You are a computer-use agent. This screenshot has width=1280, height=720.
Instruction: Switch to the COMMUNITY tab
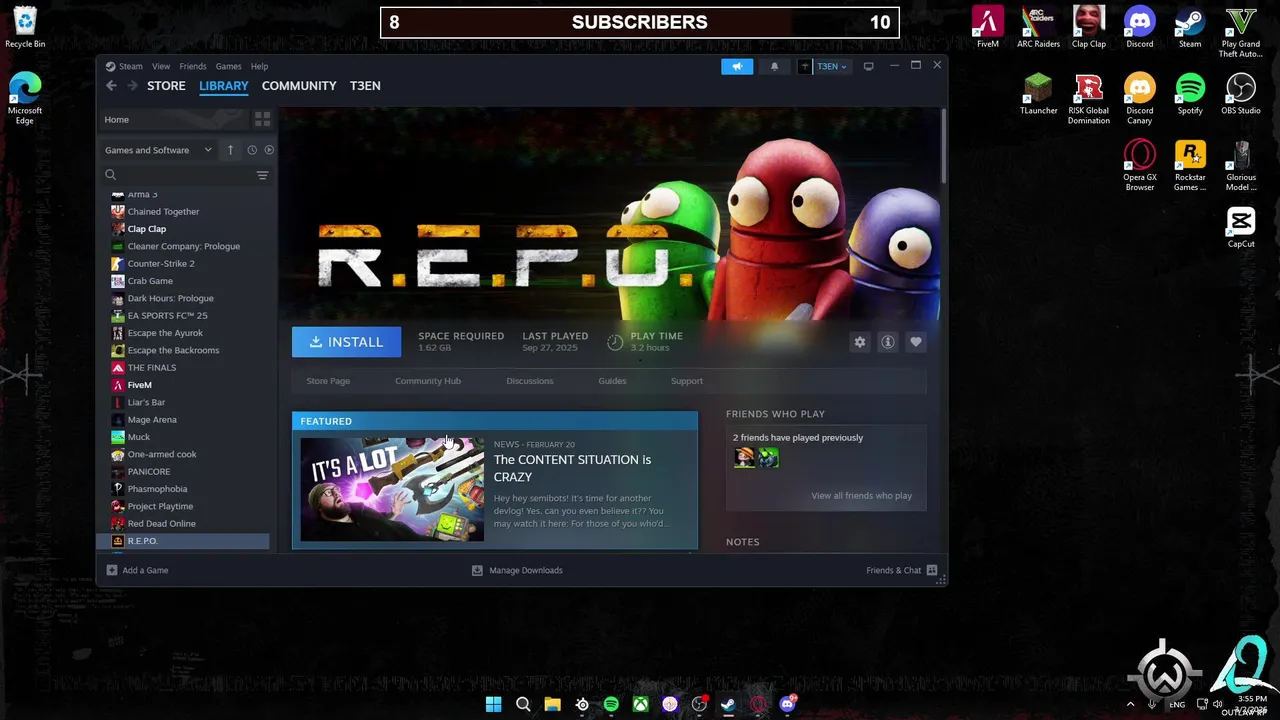click(x=299, y=86)
